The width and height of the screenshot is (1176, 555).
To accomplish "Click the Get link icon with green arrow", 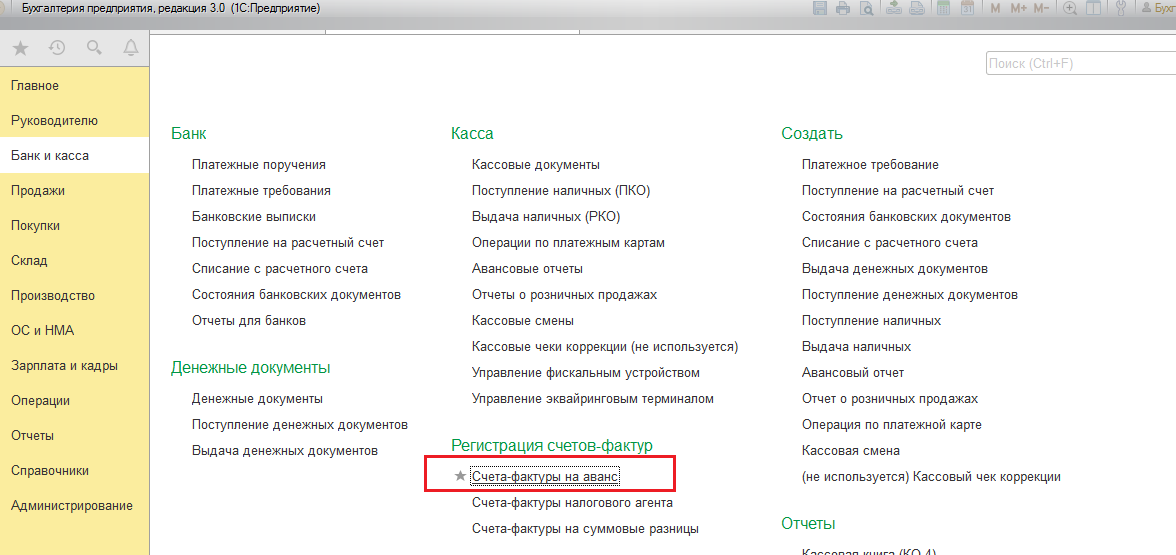I will click(894, 9).
